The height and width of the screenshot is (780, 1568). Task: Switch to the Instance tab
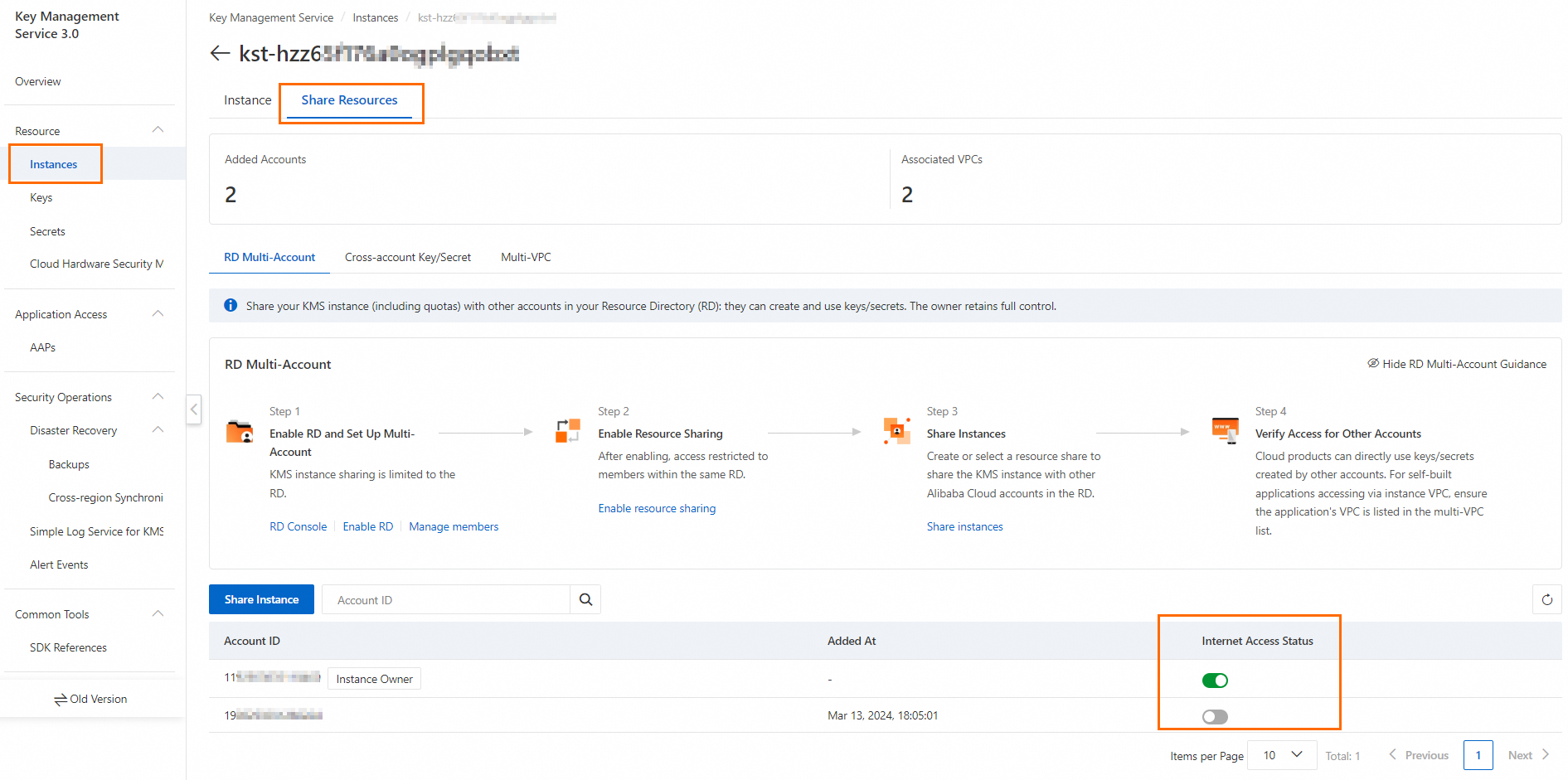click(x=247, y=100)
